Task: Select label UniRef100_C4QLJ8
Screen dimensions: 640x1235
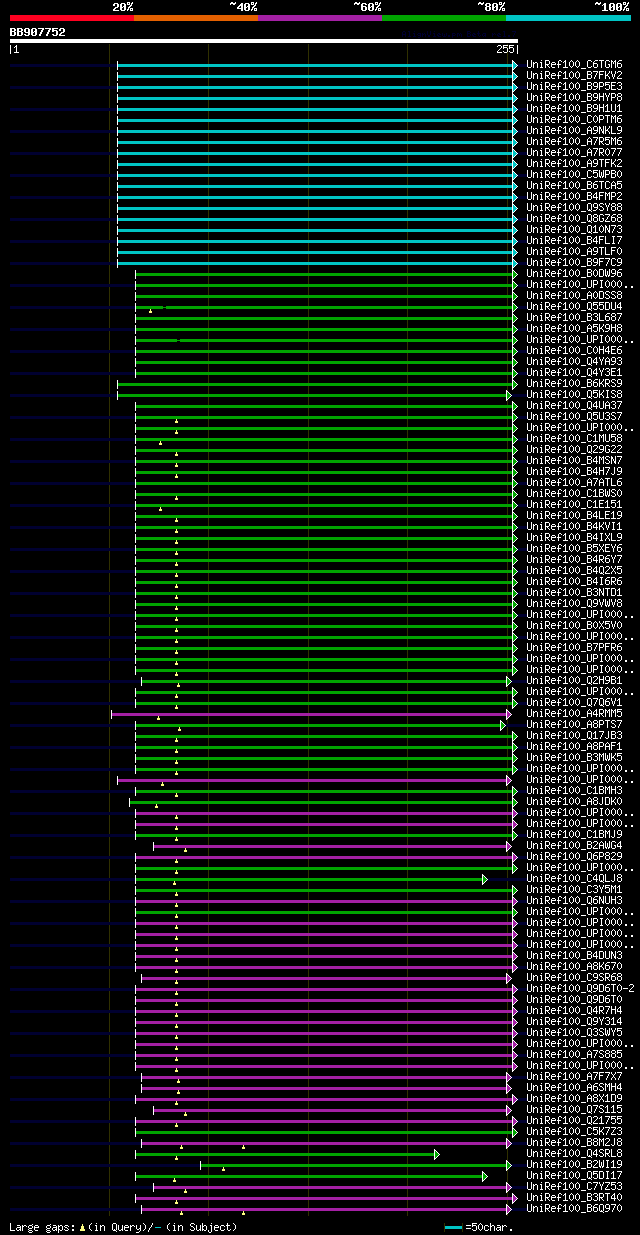Action: (574, 878)
